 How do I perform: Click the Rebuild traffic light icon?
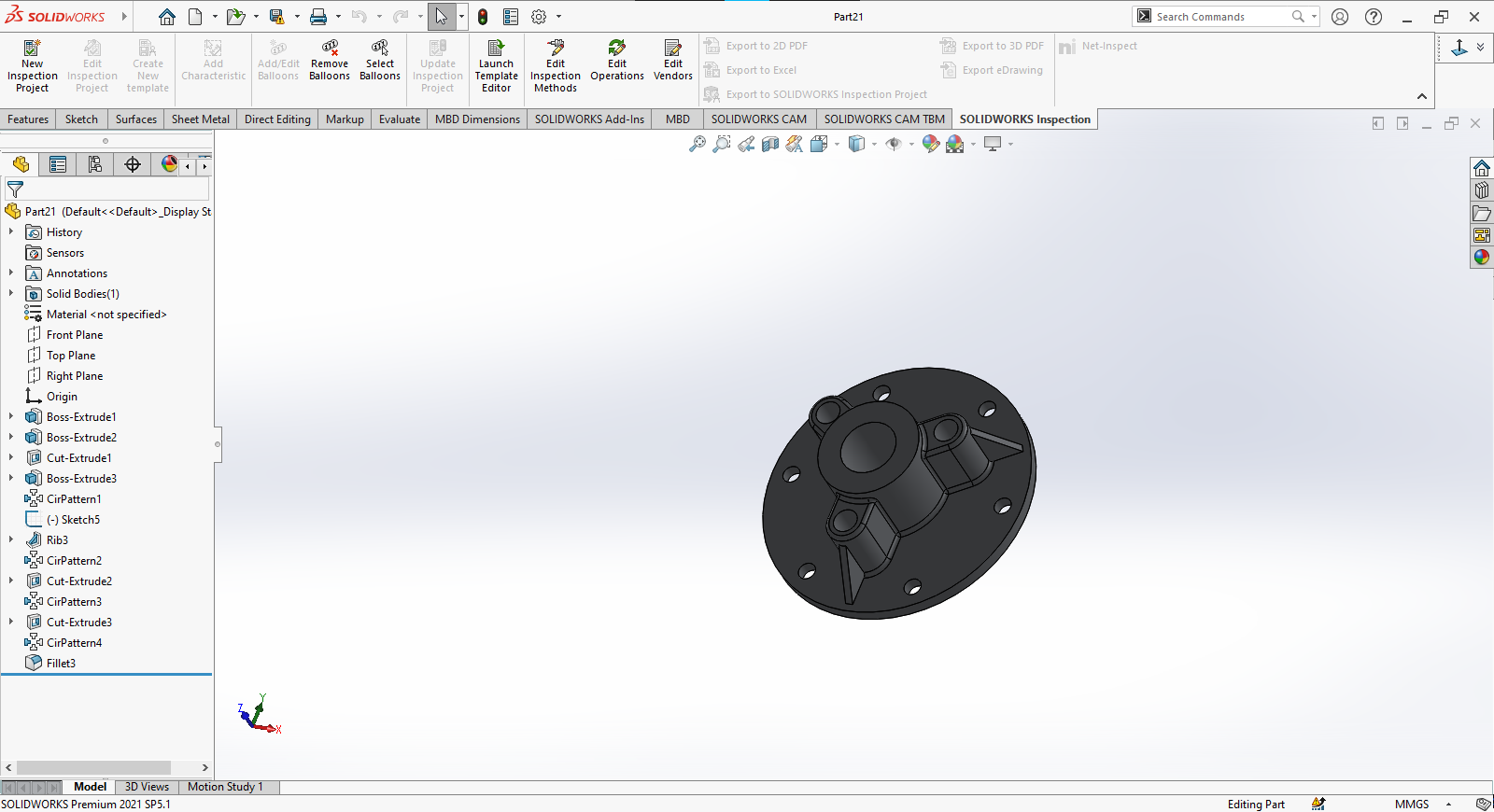click(x=483, y=17)
